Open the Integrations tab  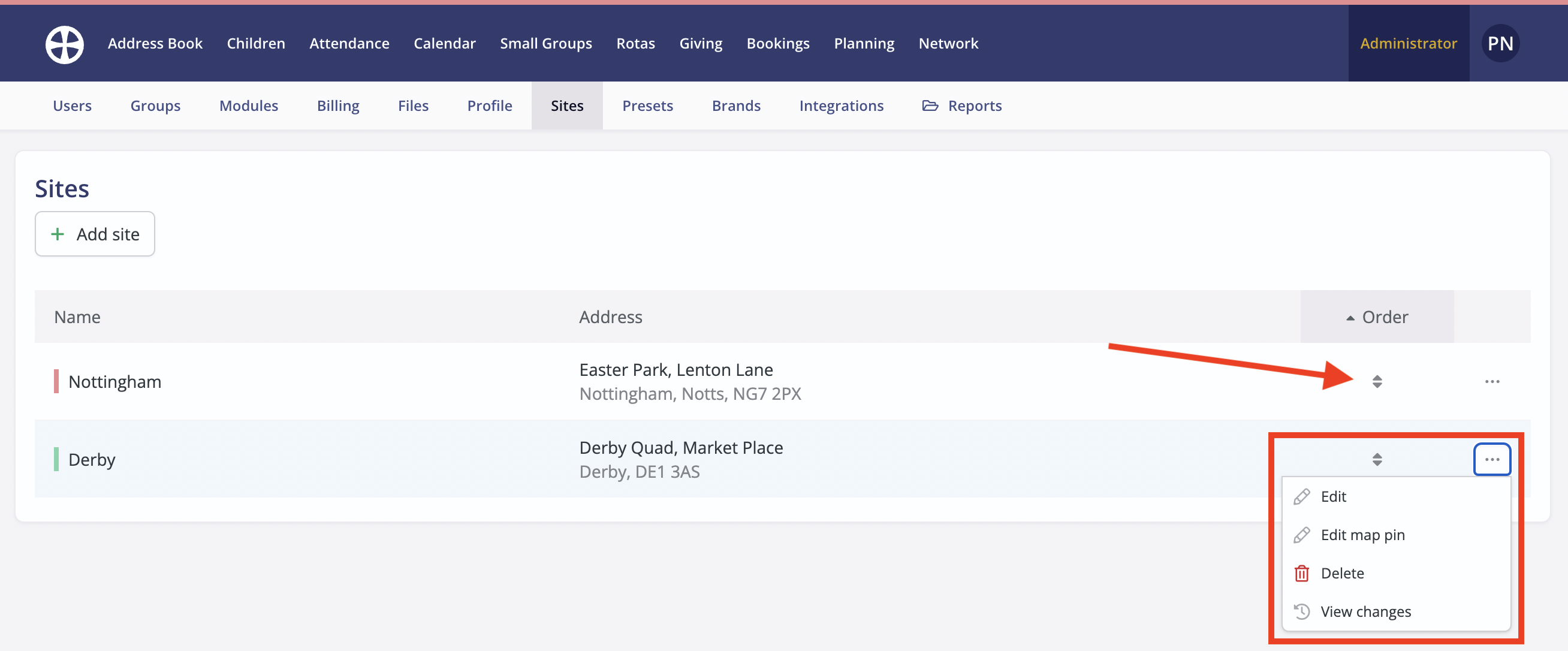[841, 106]
